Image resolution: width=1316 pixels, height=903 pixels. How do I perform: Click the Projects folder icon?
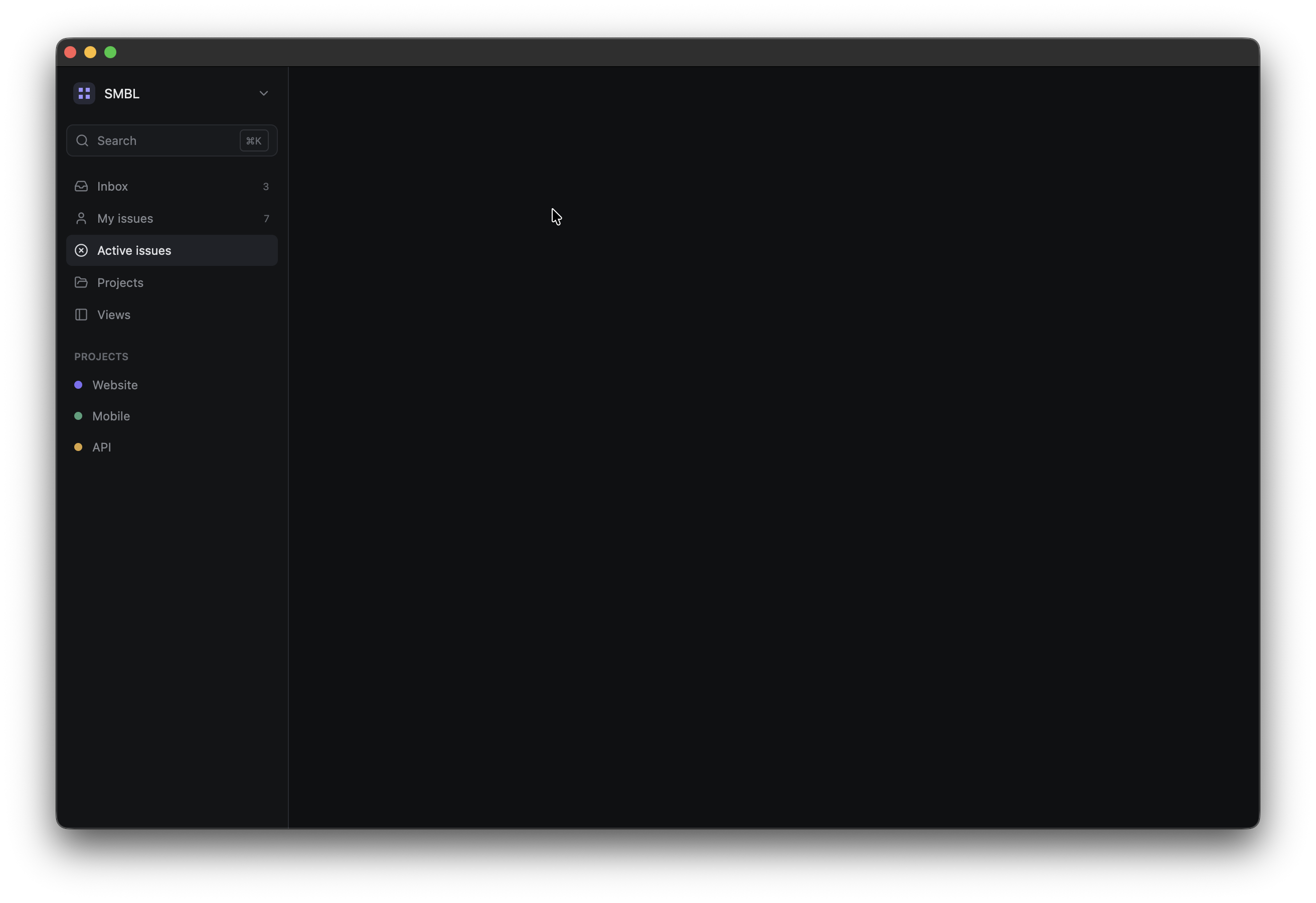81,282
